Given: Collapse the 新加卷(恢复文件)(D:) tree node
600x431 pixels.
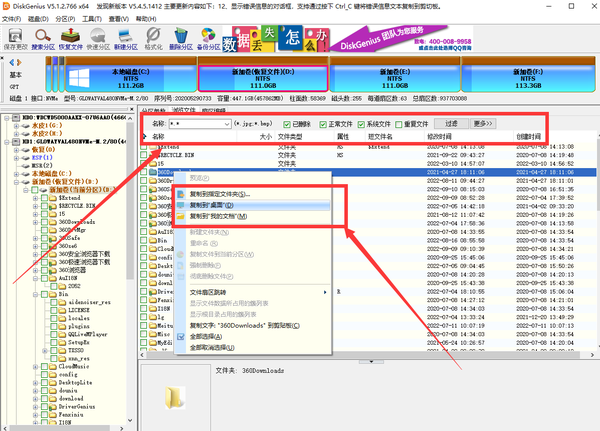Looking at the screenshot, I should point(17,181).
